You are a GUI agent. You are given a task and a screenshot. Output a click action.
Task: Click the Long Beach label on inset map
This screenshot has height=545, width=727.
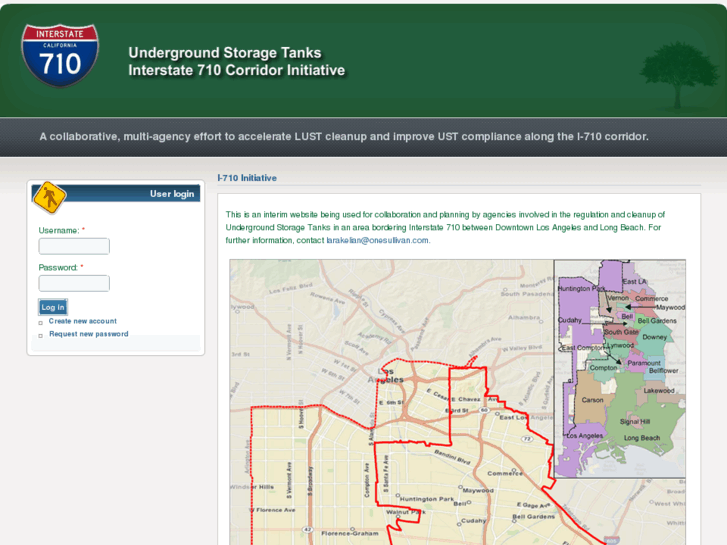(642, 438)
